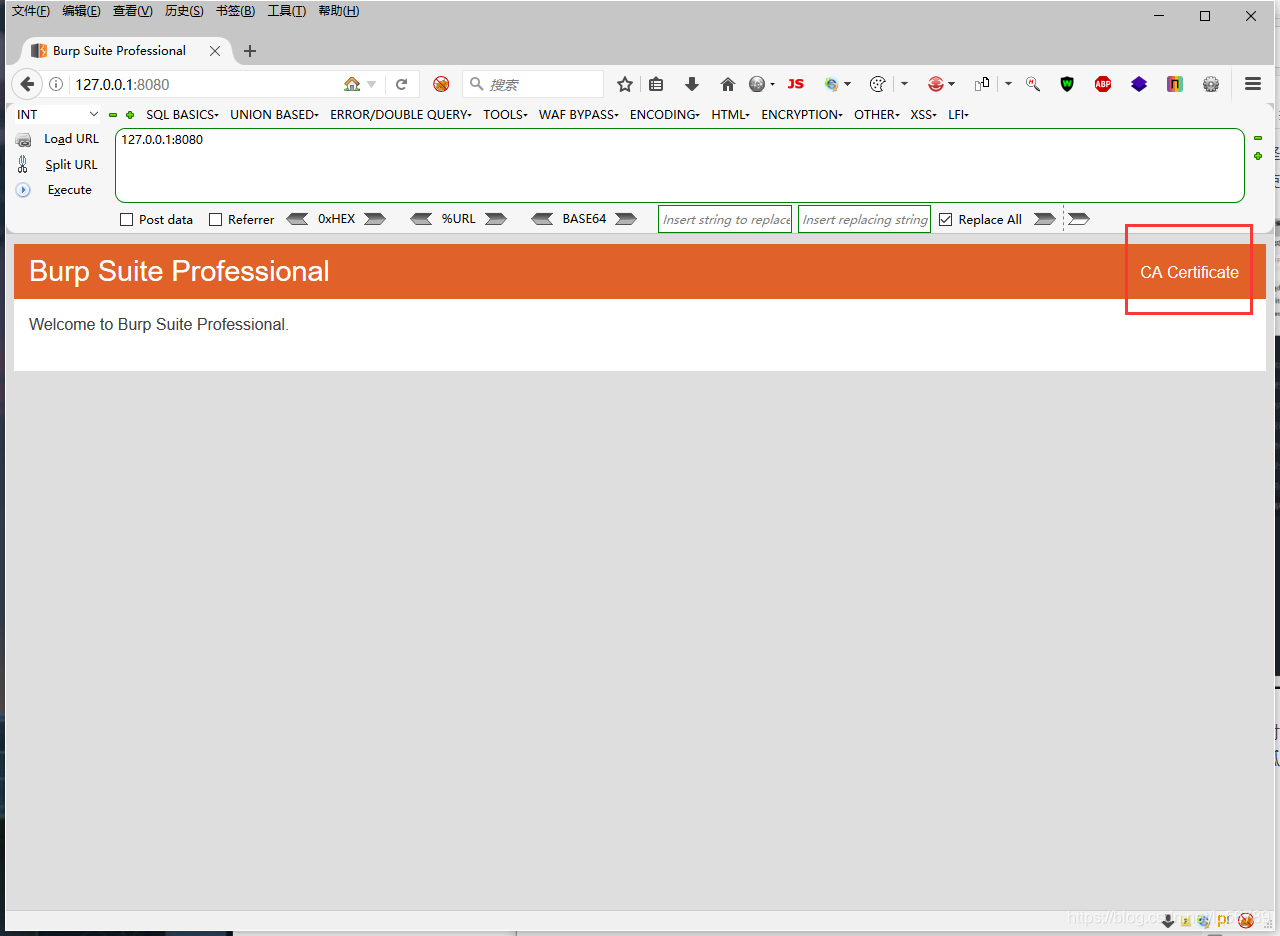Viewport: 1280px width, 936px height.
Task: Click the decode arrow left of BASE64
Action: [x=542, y=219]
